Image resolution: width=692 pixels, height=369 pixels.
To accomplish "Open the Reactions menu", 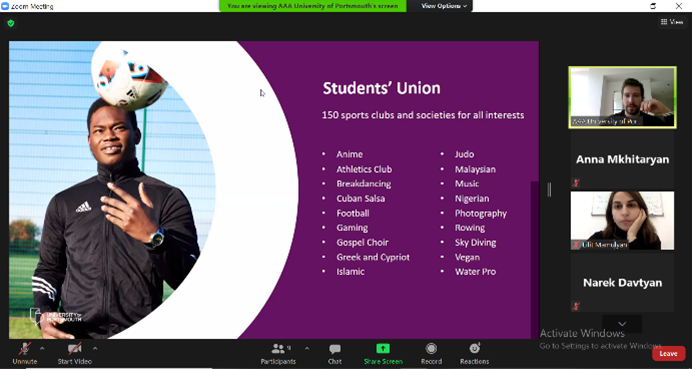I will (x=474, y=353).
